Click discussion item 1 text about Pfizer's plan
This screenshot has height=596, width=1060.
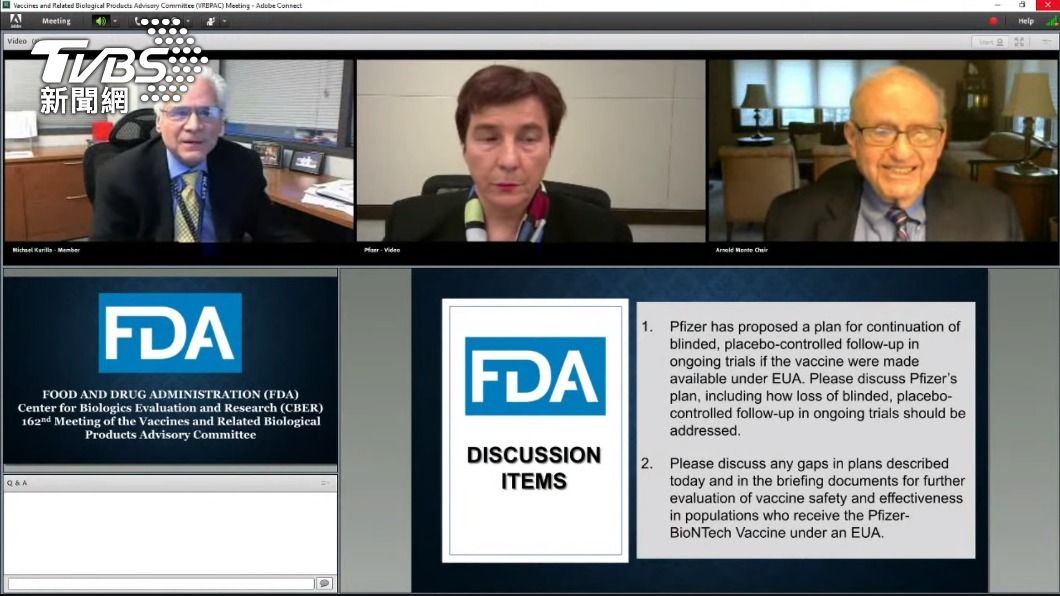[x=817, y=378]
